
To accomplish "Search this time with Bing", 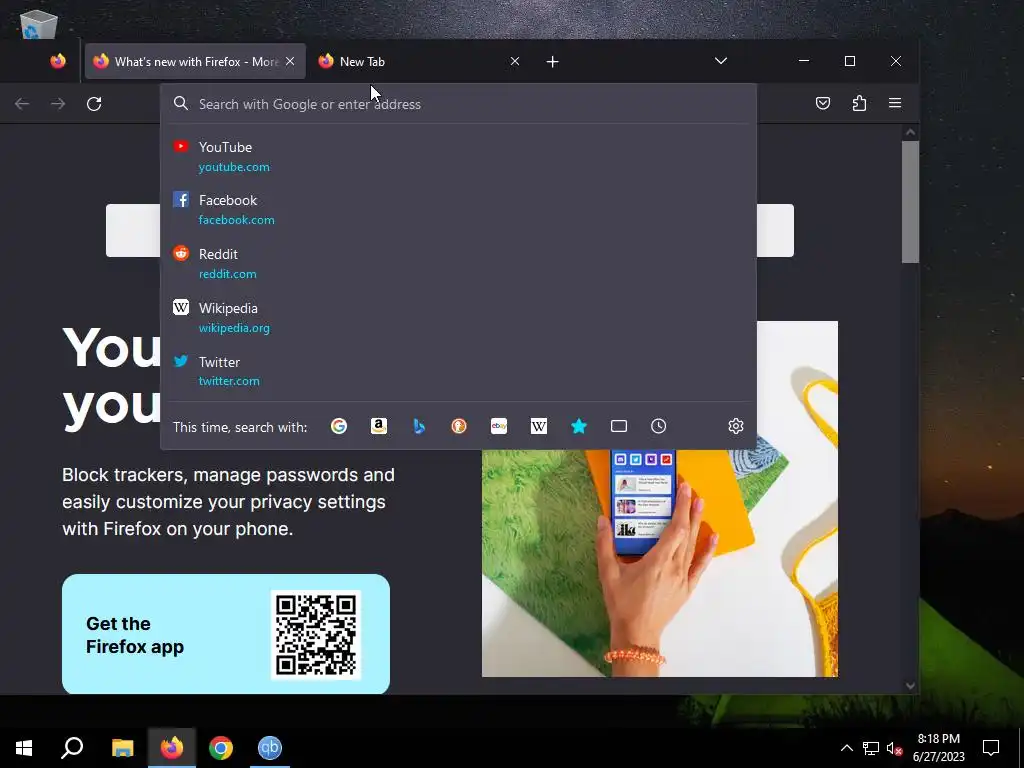I will 419,426.
